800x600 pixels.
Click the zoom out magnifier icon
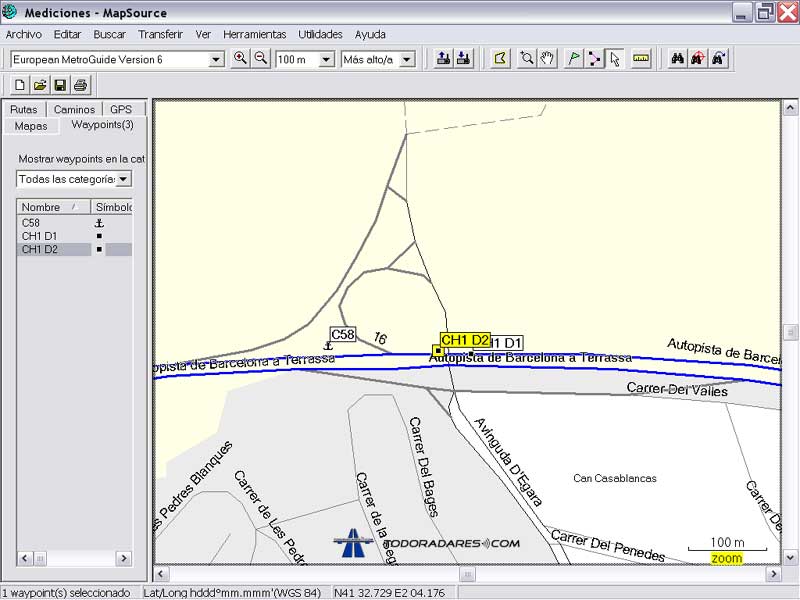coord(261,59)
